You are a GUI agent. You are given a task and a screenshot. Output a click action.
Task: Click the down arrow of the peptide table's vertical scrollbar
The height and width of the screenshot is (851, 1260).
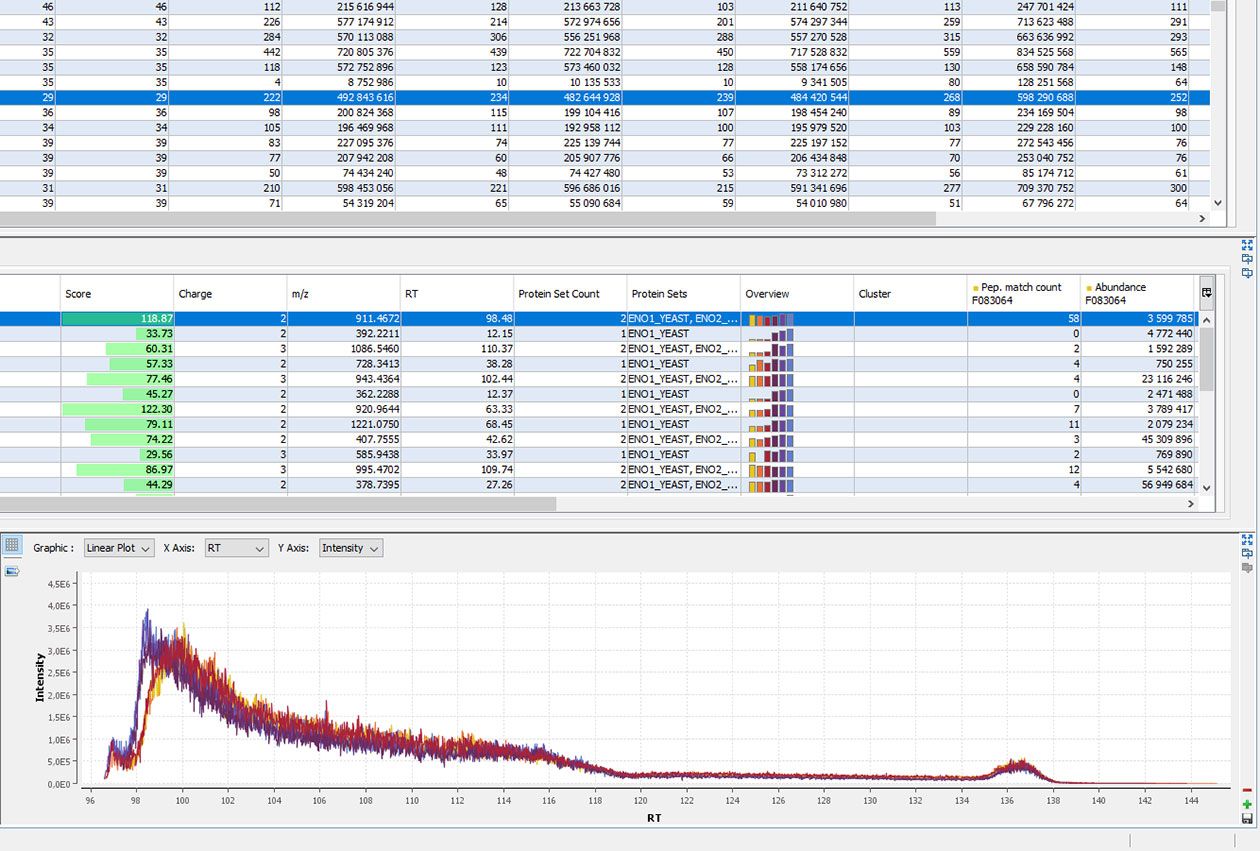(1206, 487)
